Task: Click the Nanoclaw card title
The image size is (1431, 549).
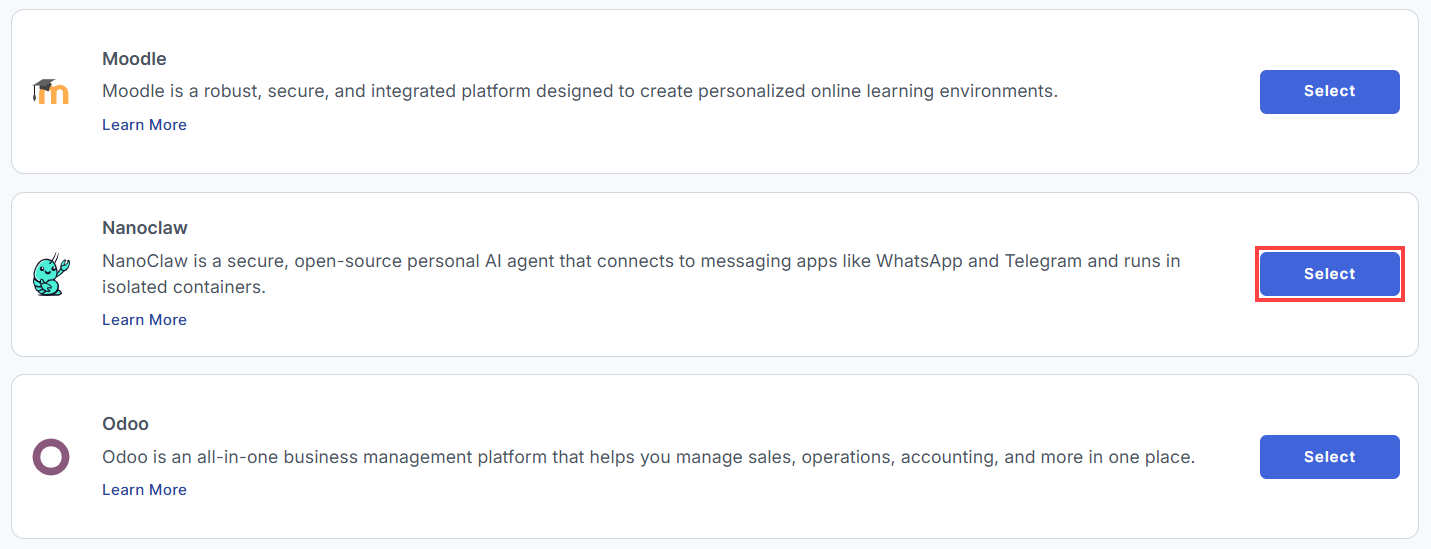Action: 145,228
